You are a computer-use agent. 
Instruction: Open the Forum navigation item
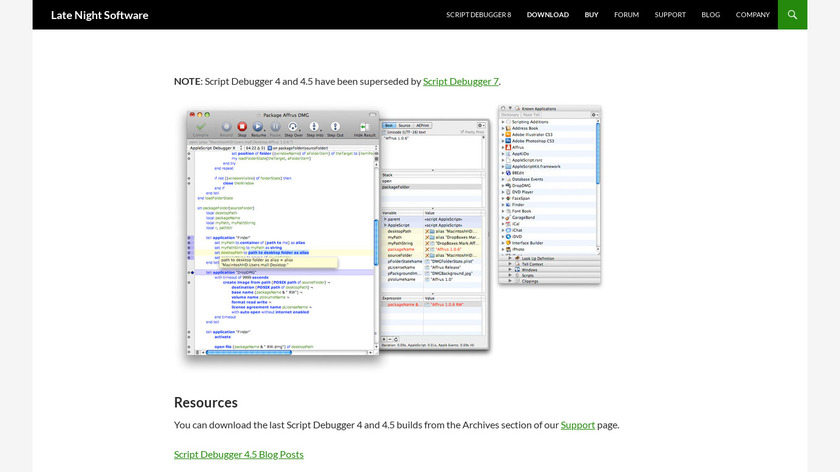click(626, 15)
